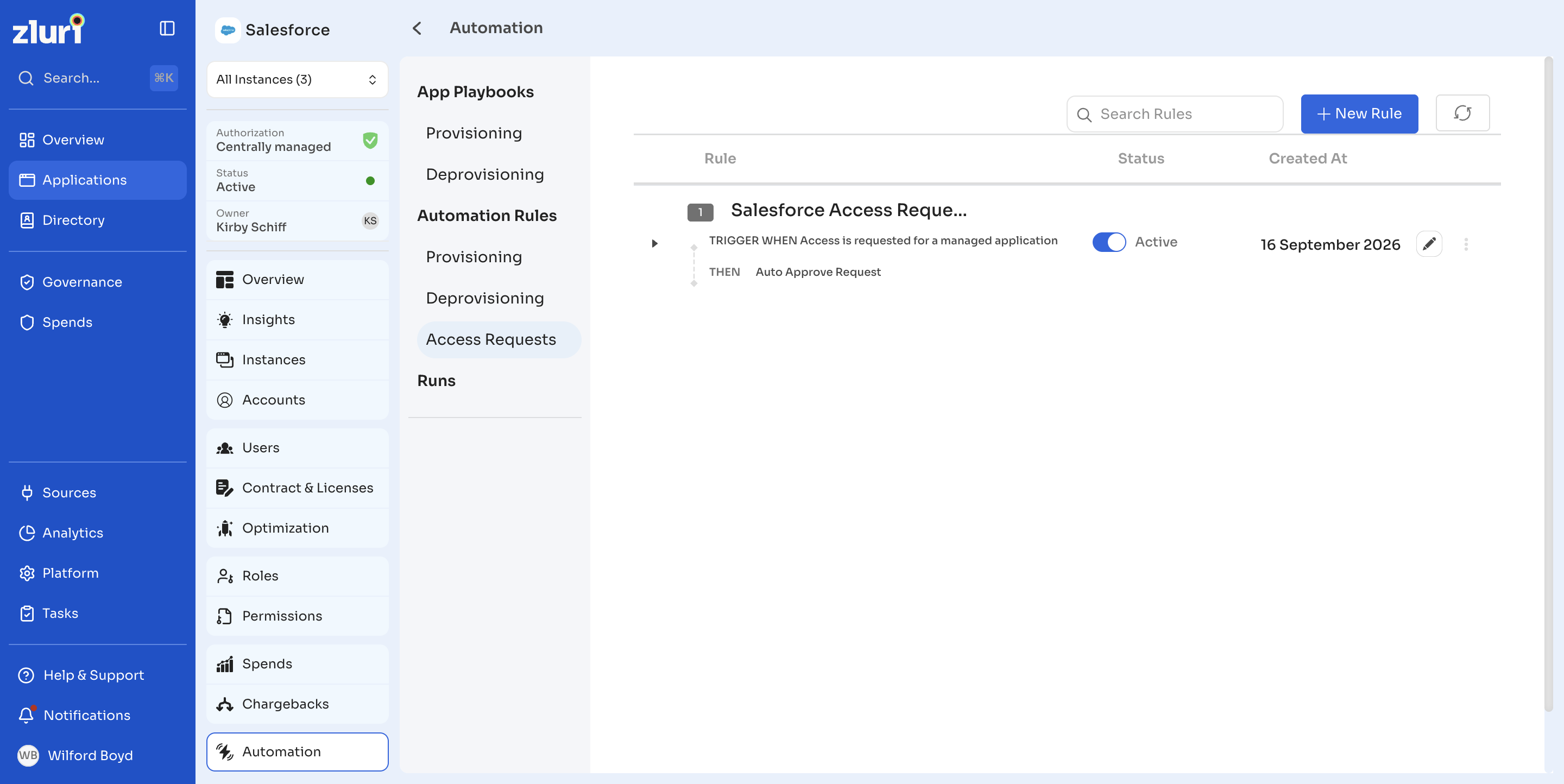Click the App Playbooks heading

475,92
